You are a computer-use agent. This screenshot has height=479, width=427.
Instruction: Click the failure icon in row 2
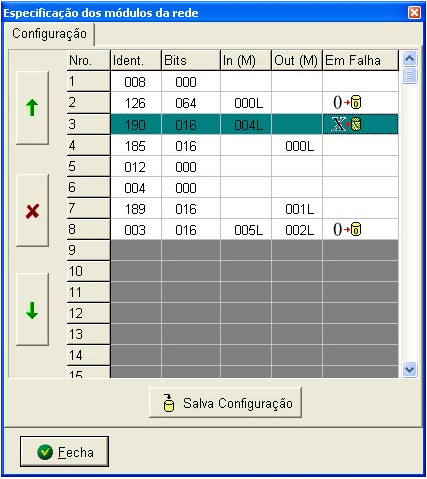point(347,102)
